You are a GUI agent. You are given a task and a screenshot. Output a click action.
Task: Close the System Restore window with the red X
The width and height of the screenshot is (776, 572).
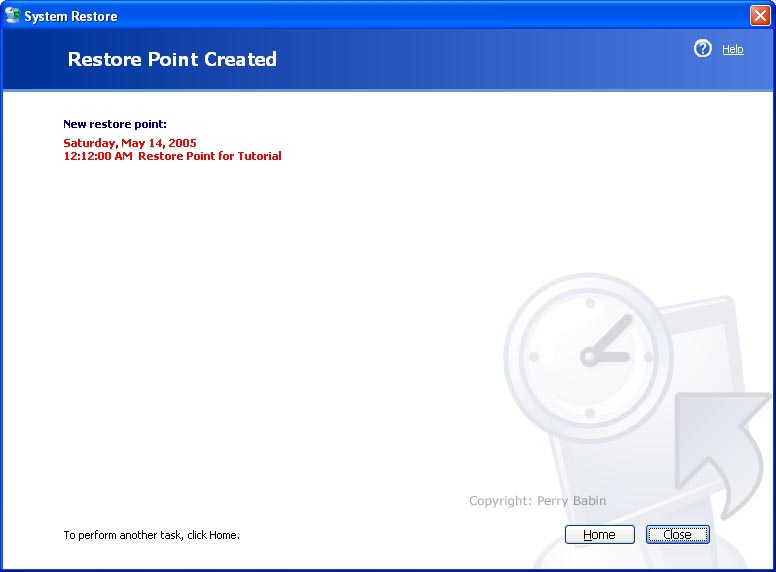click(x=760, y=15)
